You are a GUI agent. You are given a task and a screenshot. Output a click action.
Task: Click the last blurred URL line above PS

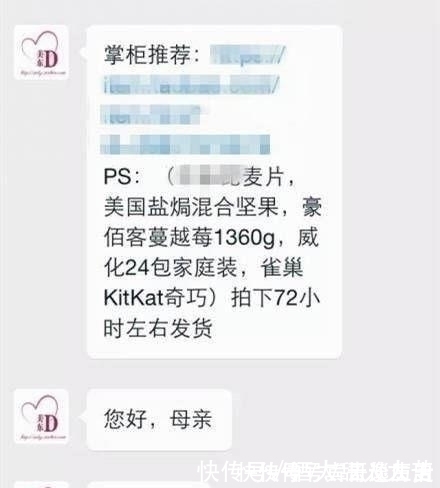185,145
